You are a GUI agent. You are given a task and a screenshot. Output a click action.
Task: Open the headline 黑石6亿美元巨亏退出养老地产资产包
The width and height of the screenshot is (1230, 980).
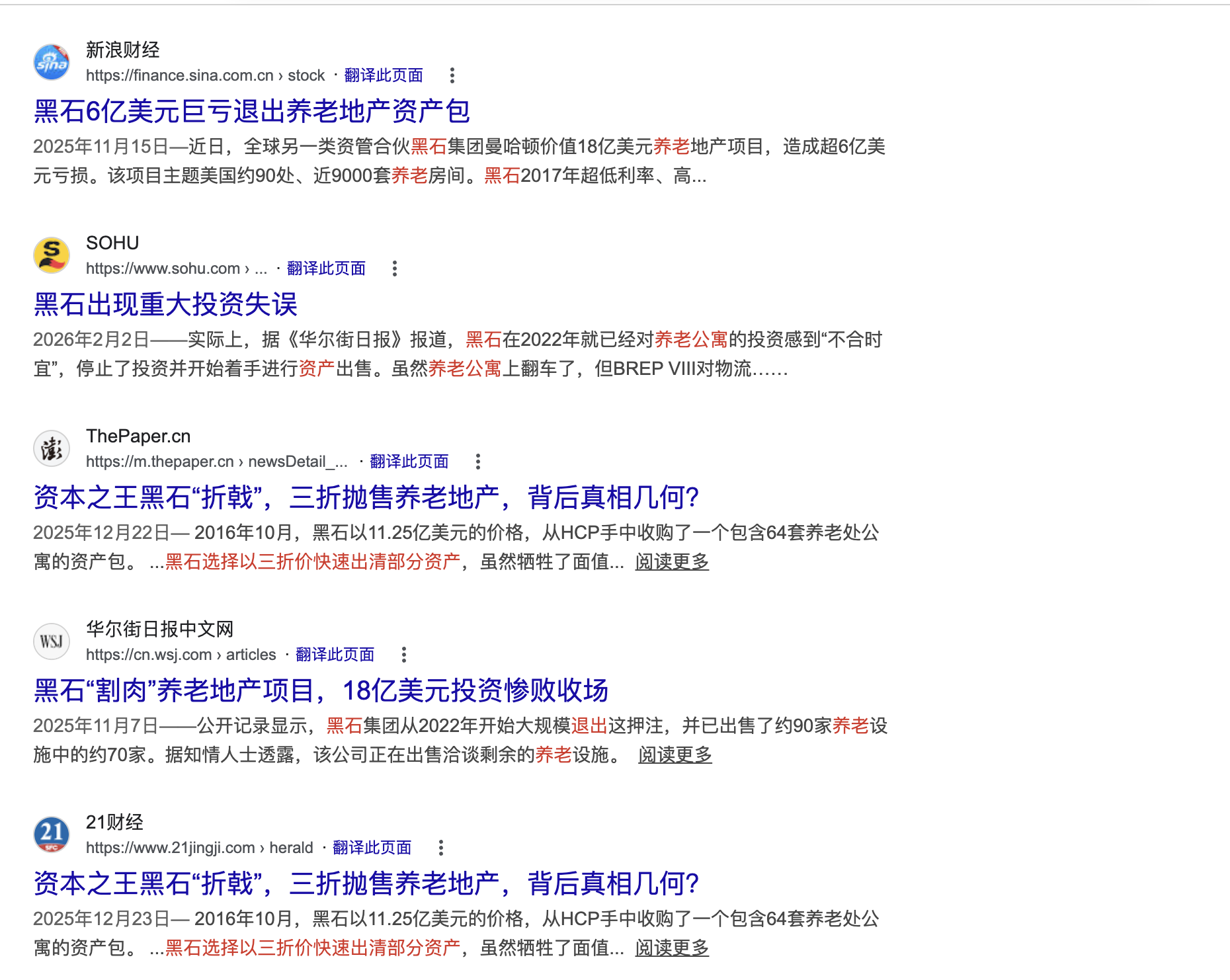pyautogui.click(x=252, y=111)
